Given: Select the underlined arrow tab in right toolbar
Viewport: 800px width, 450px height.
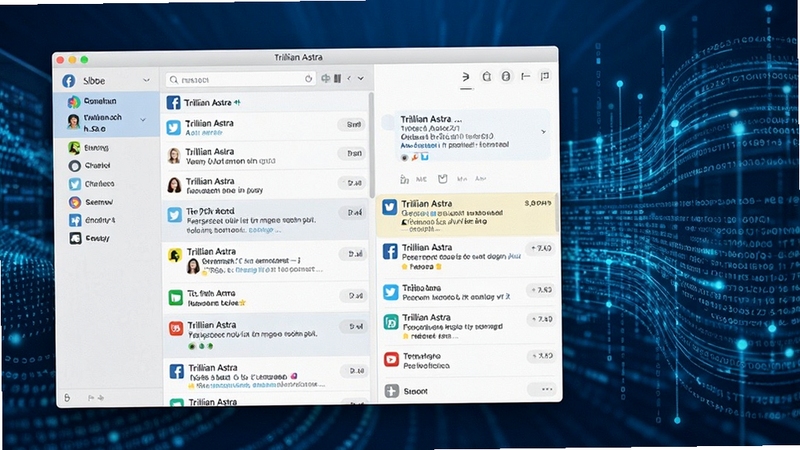Looking at the screenshot, I should (x=466, y=77).
